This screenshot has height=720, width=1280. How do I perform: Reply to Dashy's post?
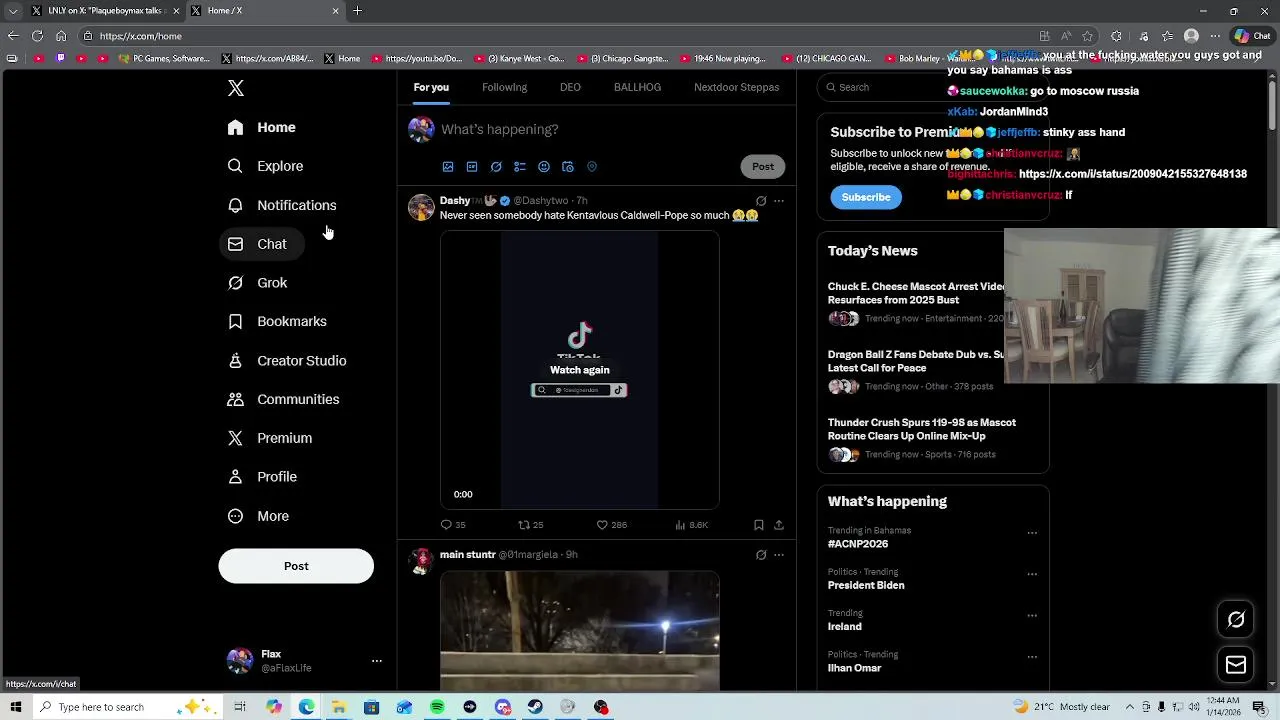pos(453,525)
